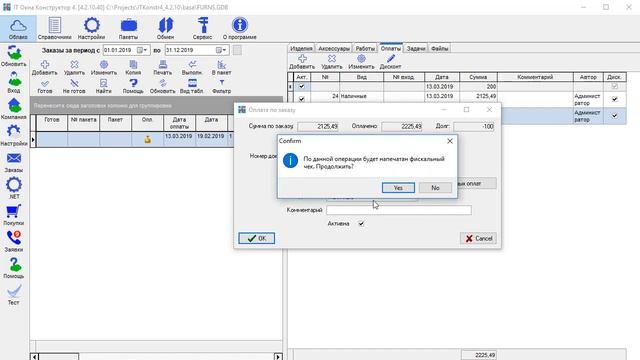
Task: Add a payment with Добавить in Оплаты
Action: [x=302, y=62]
